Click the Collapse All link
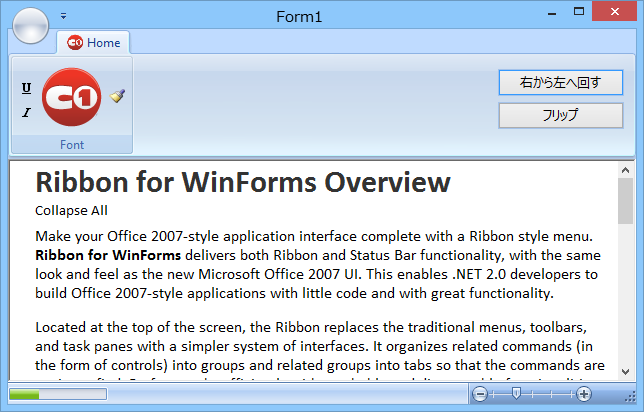This screenshot has height=412, width=644. [71, 210]
